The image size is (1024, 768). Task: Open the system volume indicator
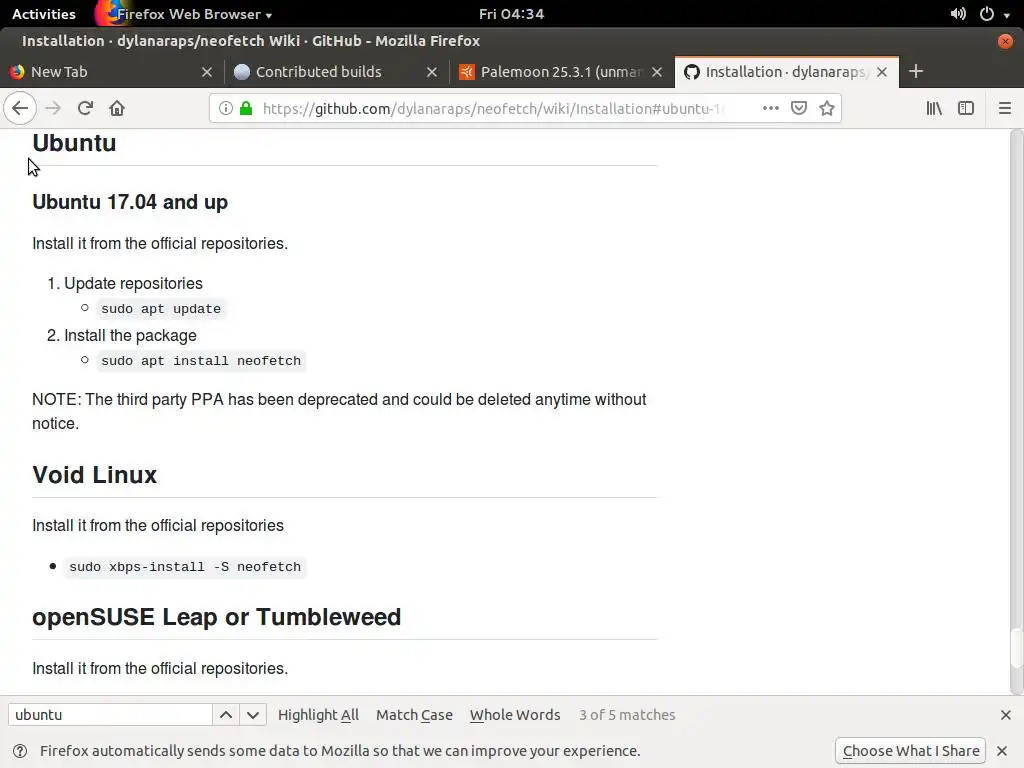point(958,14)
